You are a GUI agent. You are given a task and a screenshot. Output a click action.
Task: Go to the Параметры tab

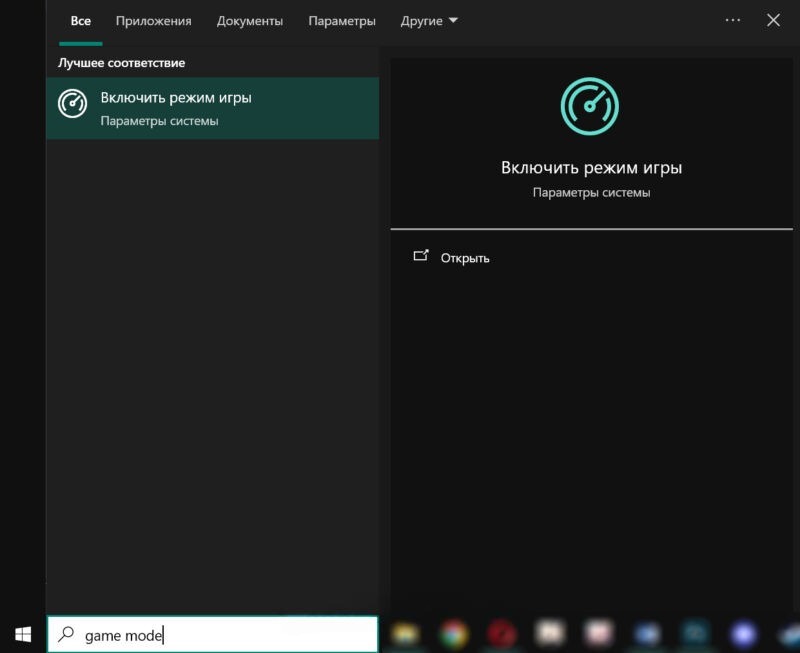pos(342,21)
